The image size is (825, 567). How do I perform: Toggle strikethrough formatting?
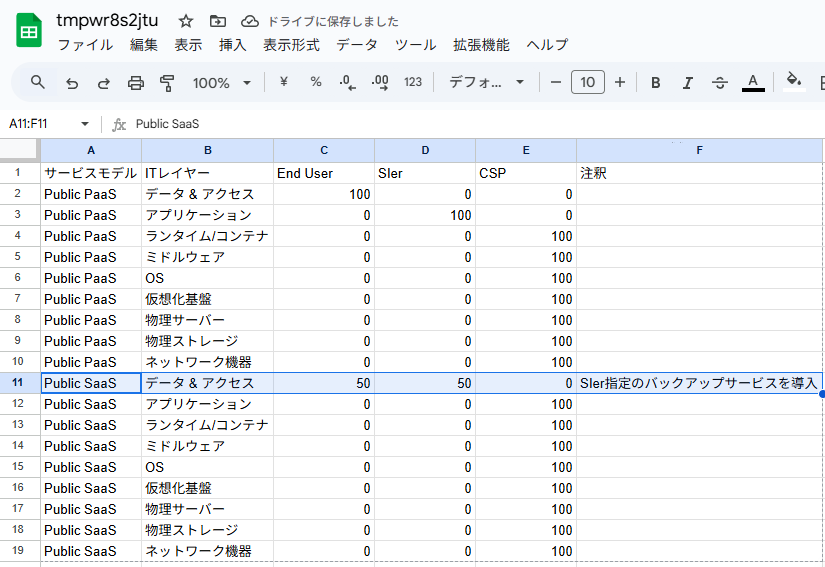(x=720, y=83)
